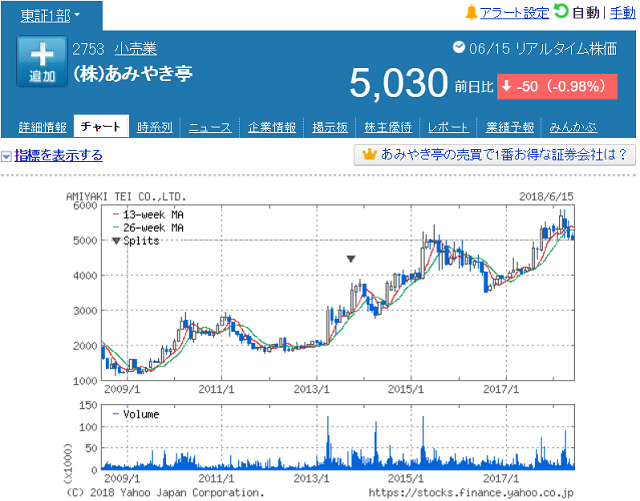Click the stock split triangle marker on chart
640x501 pixels.
click(x=351, y=258)
